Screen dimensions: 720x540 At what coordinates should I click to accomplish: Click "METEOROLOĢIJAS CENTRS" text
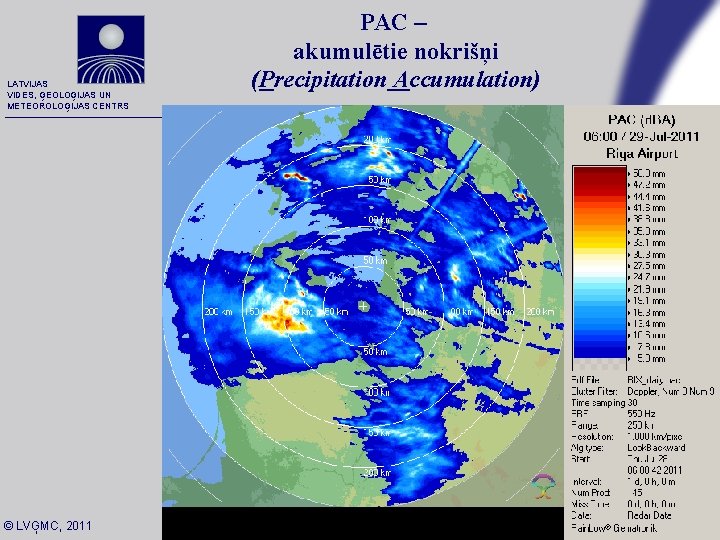pyautogui.click(x=68, y=106)
